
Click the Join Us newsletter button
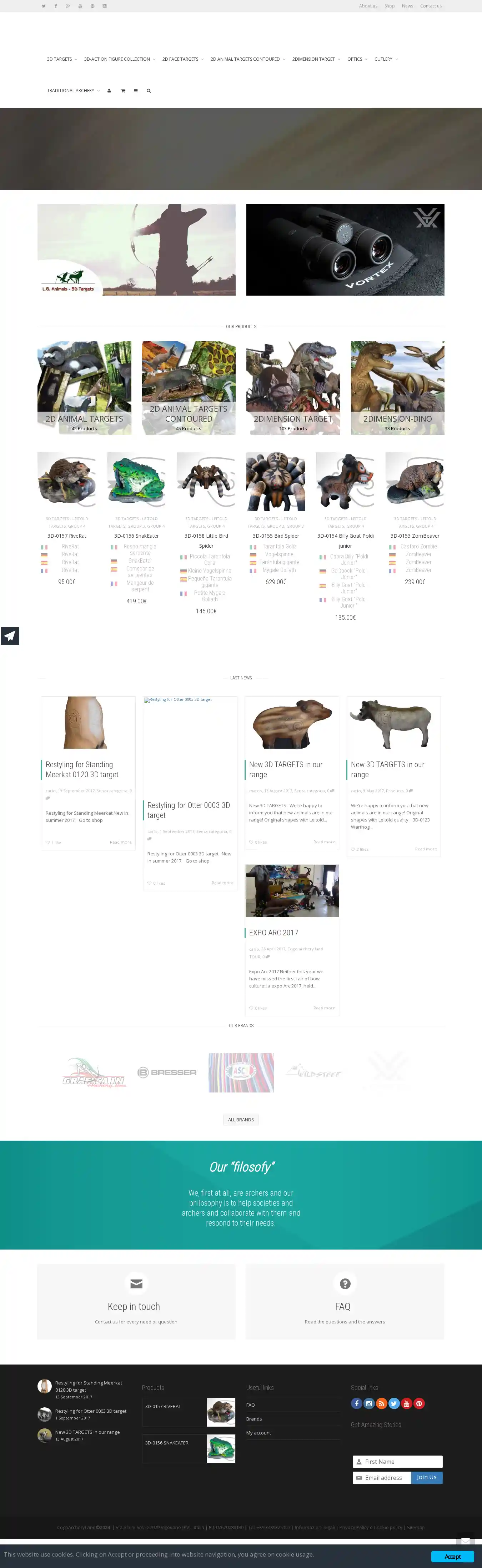point(427,1477)
